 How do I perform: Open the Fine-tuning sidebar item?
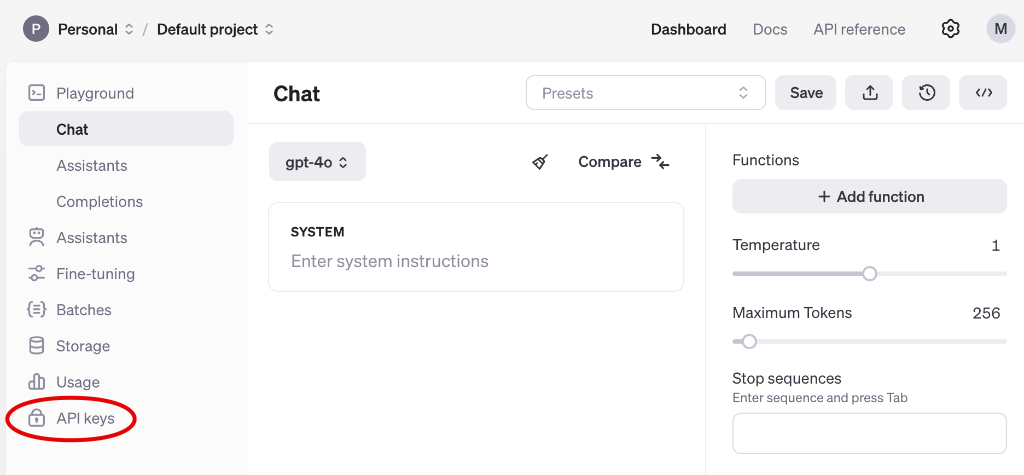tap(95, 273)
